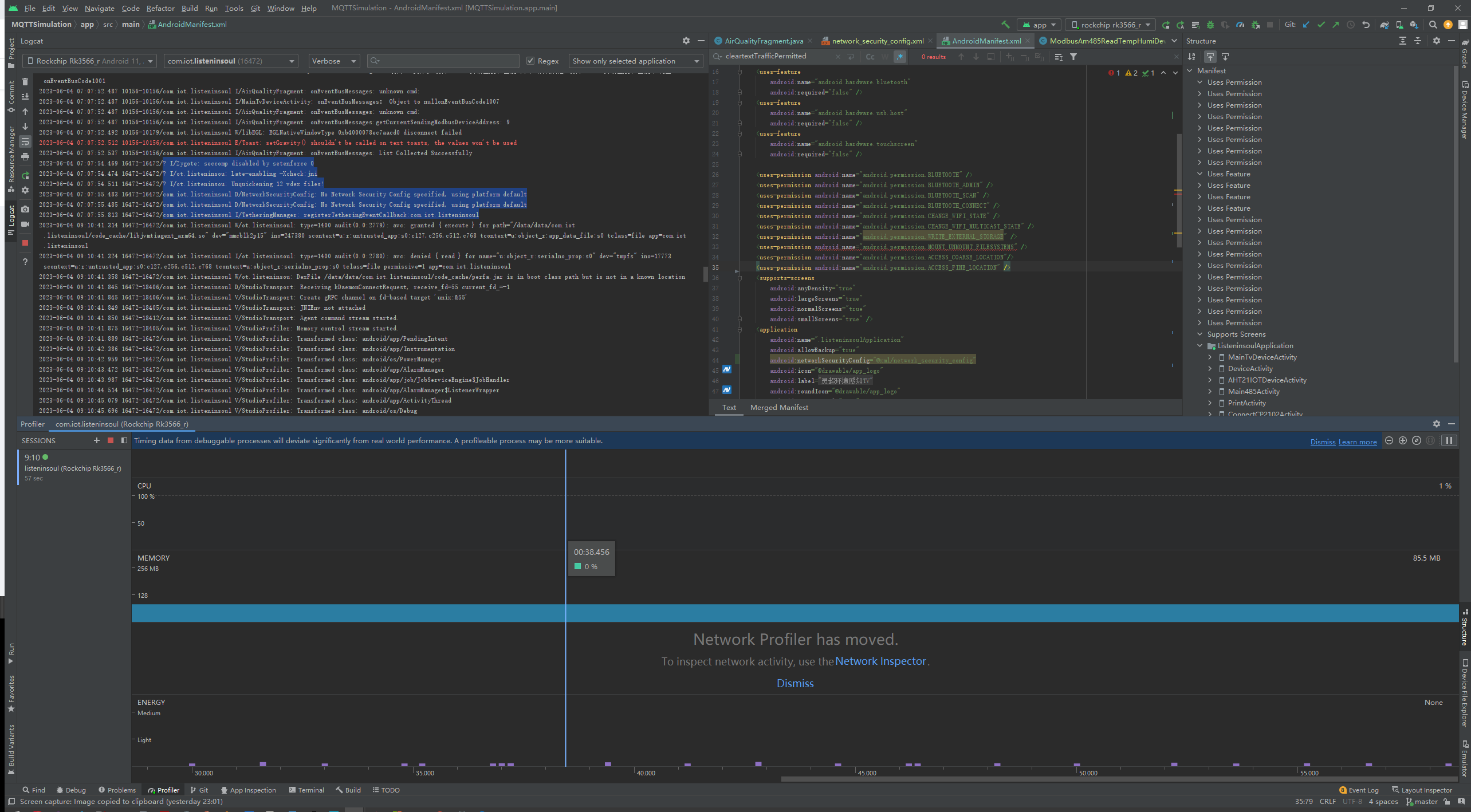Toggle Soft-Wrap in Logcat sidebar

tap(25, 141)
